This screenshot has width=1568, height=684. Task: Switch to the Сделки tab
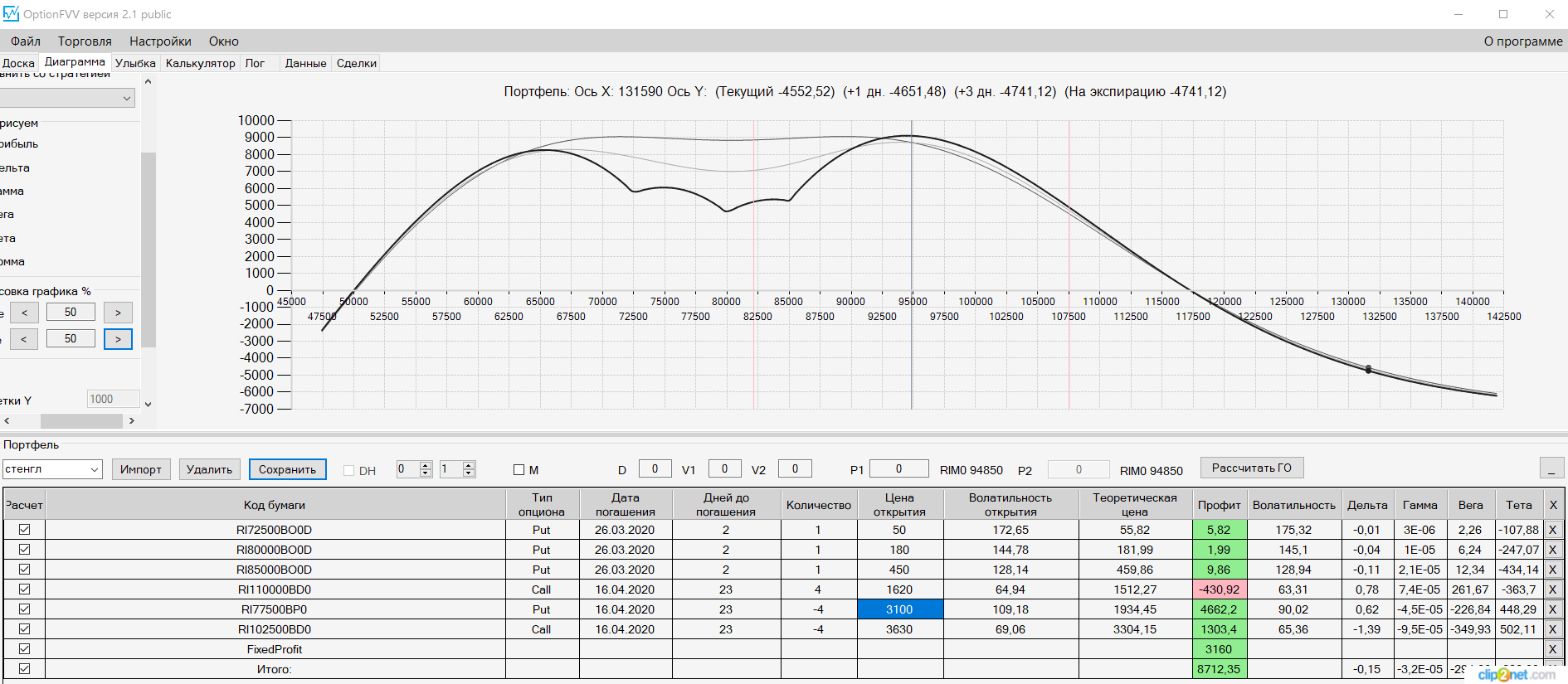coord(357,63)
